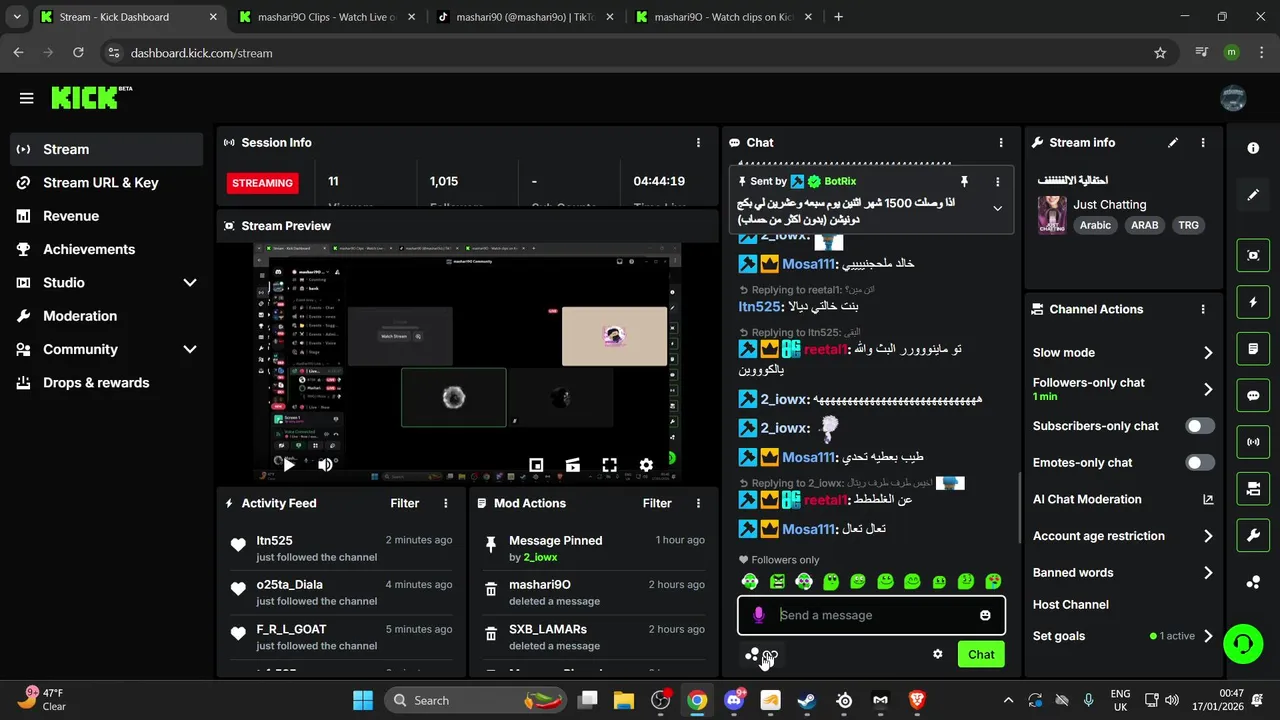Open Banned words settings arrow

[1208, 573]
